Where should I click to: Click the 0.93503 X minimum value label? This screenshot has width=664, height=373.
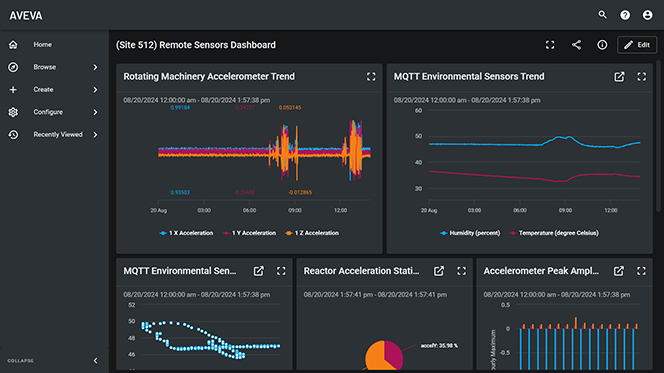click(x=180, y=192)
